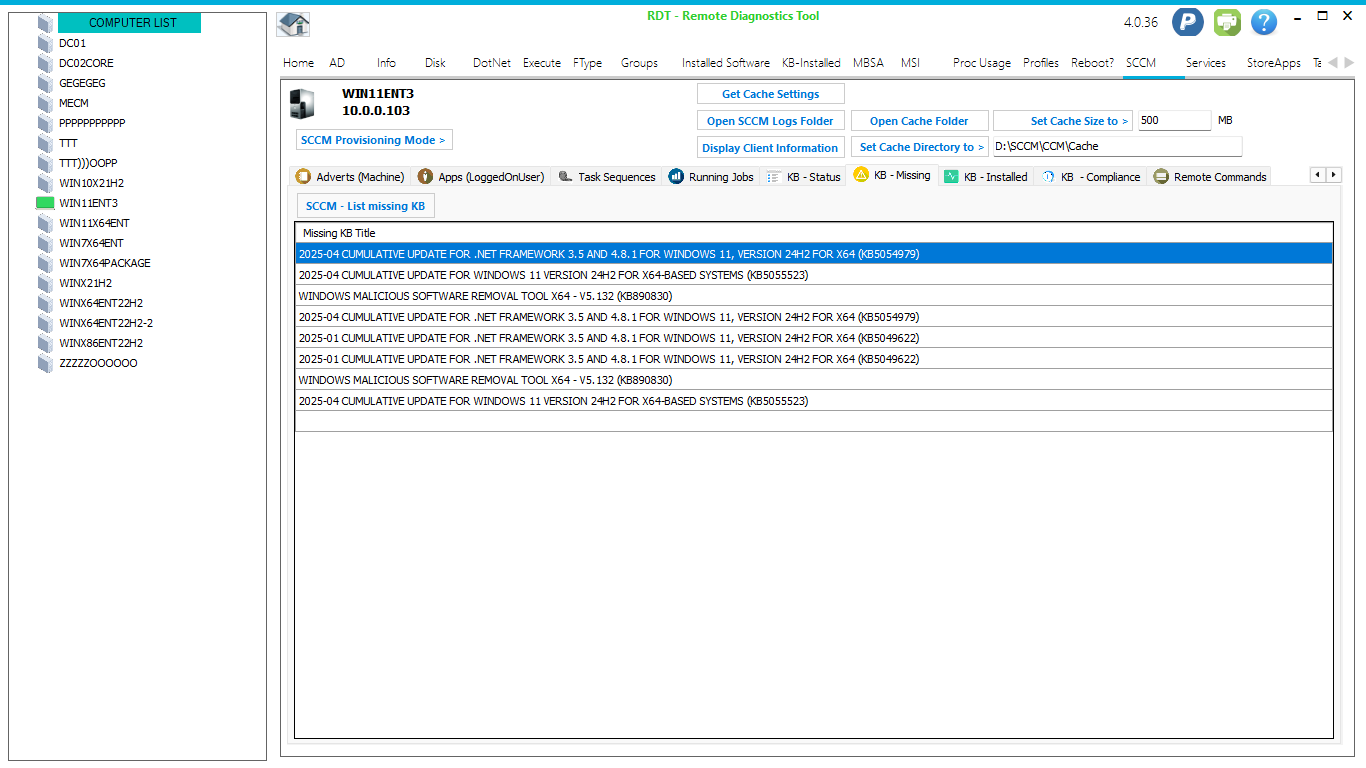This screenshot has width=1366, height=768.
Task: Click the green WIN11ENT3 online icon
Action: (x=44, y=203)
